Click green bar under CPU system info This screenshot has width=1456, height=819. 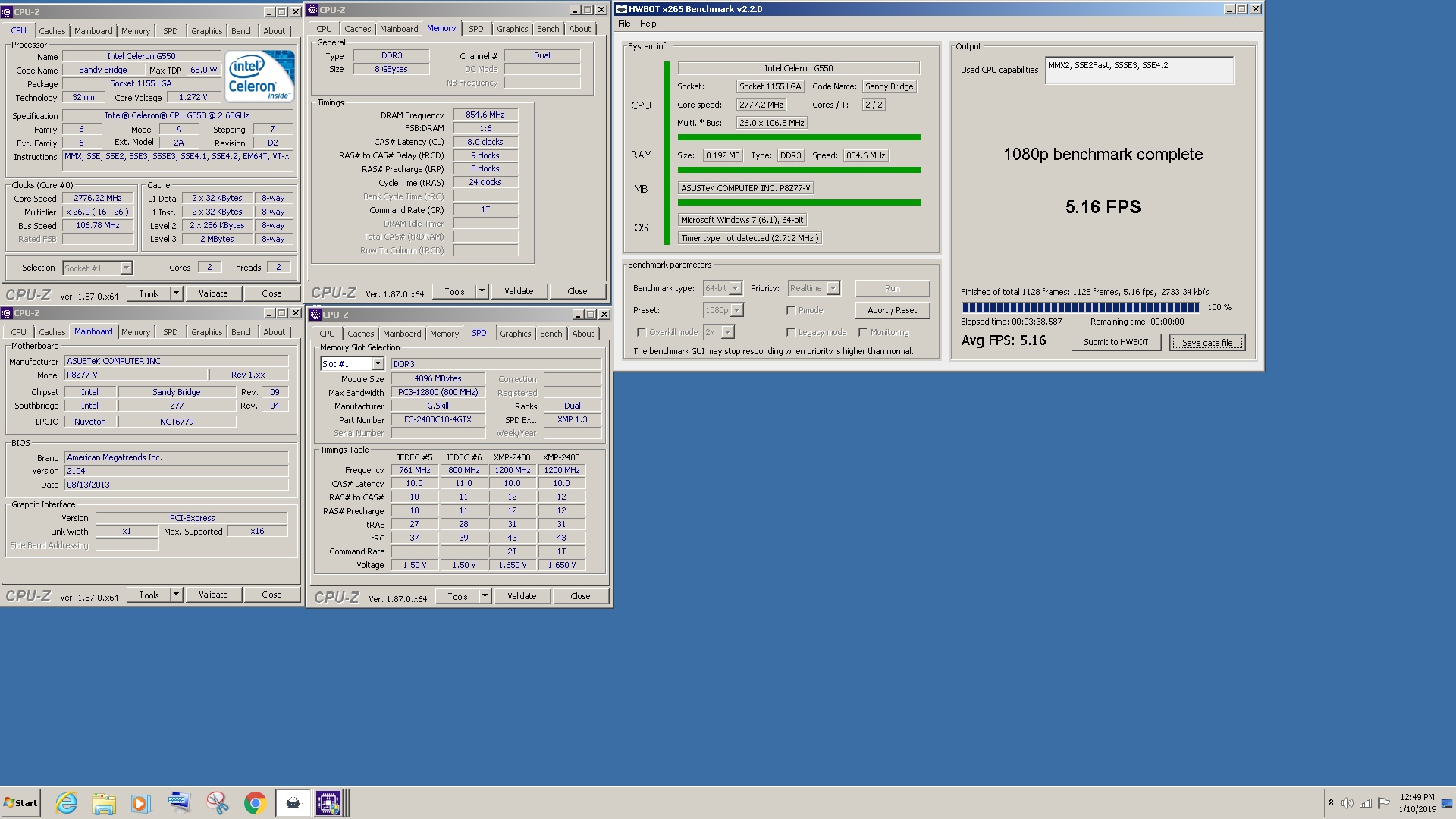coord(799,137)
